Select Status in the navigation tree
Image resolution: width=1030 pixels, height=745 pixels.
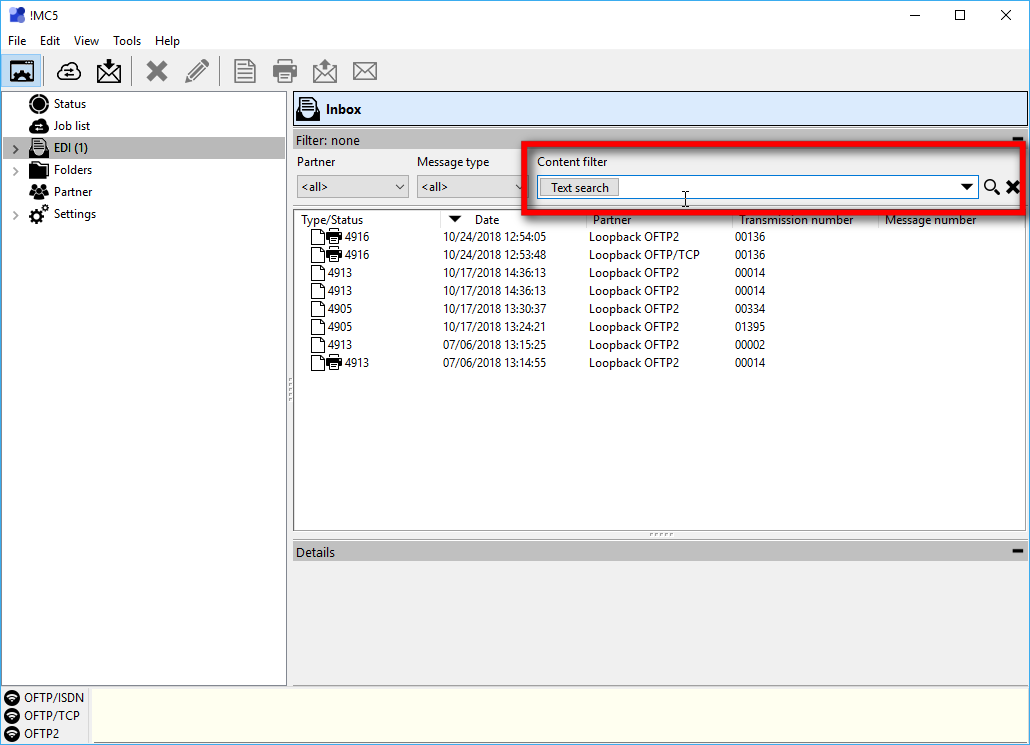tap(70, 104)
